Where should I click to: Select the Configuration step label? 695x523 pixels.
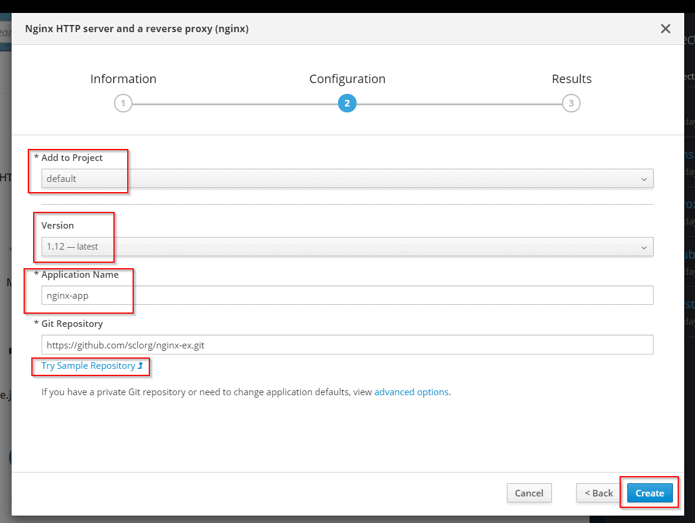click(x=347, y=79)
